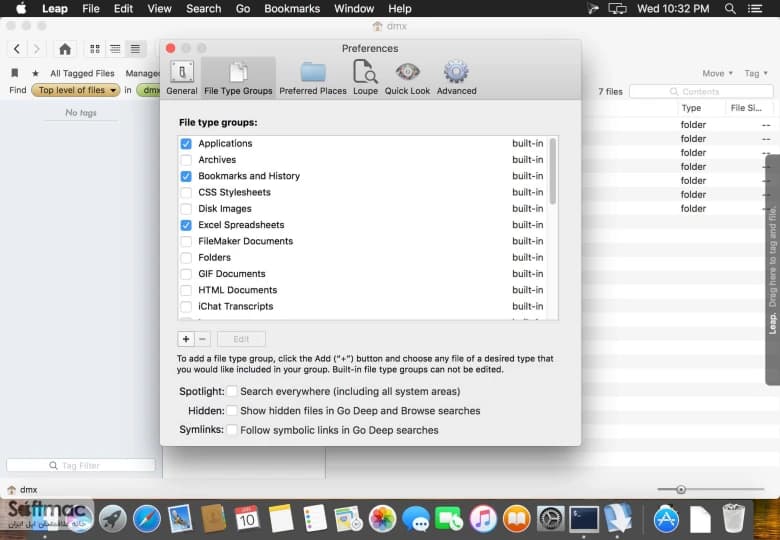Enable Disk Images file type group

[186, 209]
